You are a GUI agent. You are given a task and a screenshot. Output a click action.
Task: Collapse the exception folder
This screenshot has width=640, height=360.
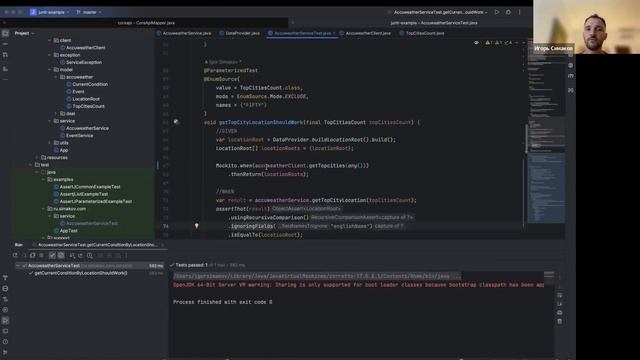pos(49,55)
